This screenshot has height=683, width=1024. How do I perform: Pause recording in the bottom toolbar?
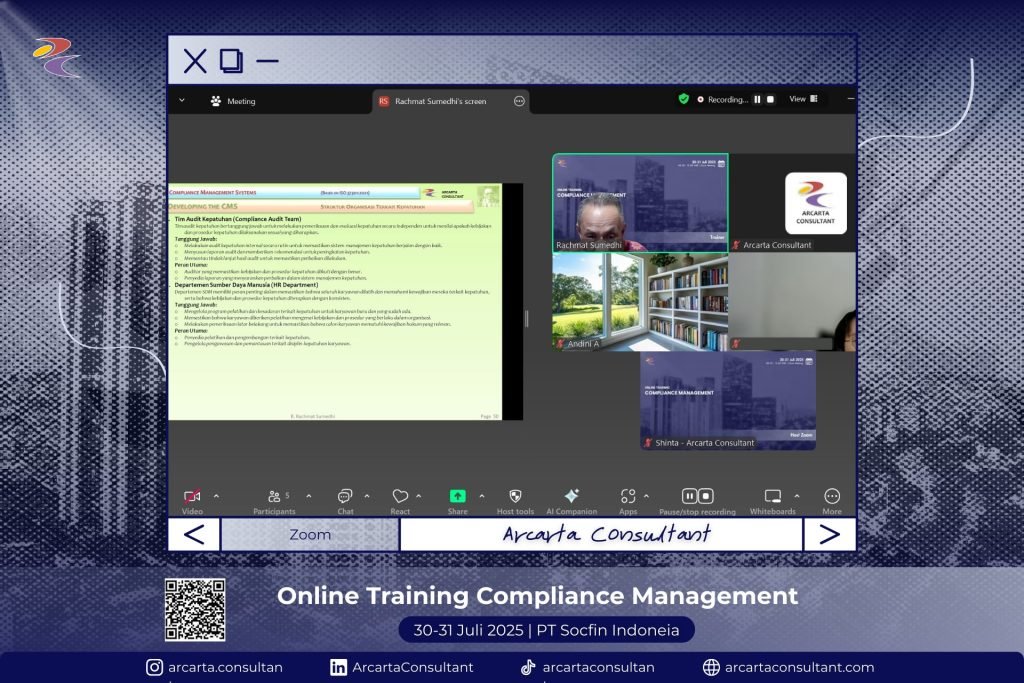pyautogui.click(x=690, y=496)
